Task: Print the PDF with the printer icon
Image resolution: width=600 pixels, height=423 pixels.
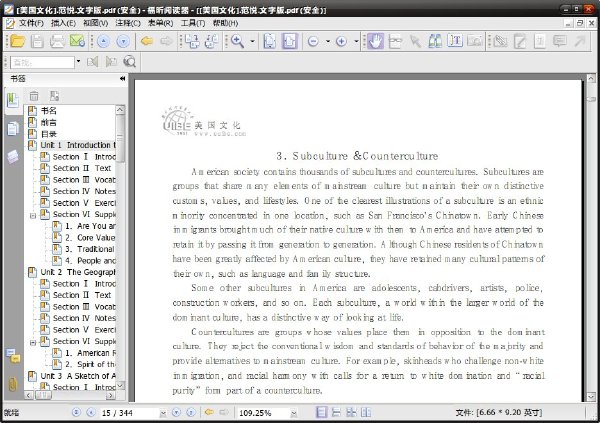Action: [x=57, y=41]
